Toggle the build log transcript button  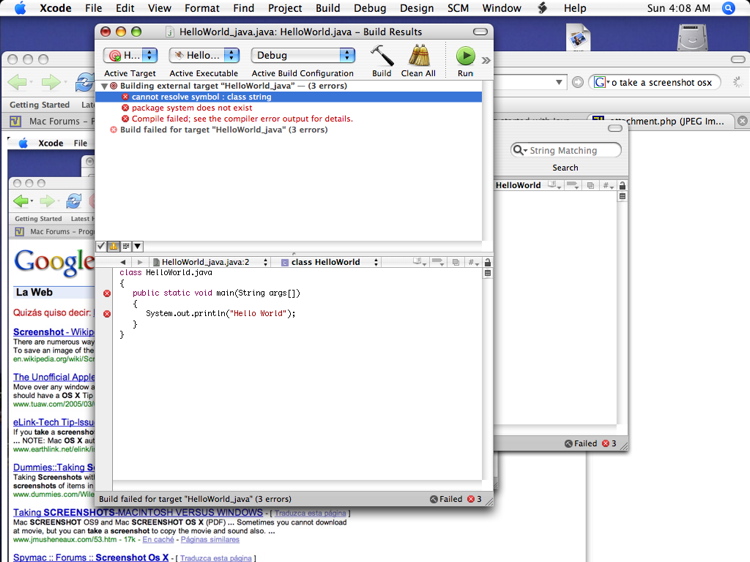[x=125, y=246]
